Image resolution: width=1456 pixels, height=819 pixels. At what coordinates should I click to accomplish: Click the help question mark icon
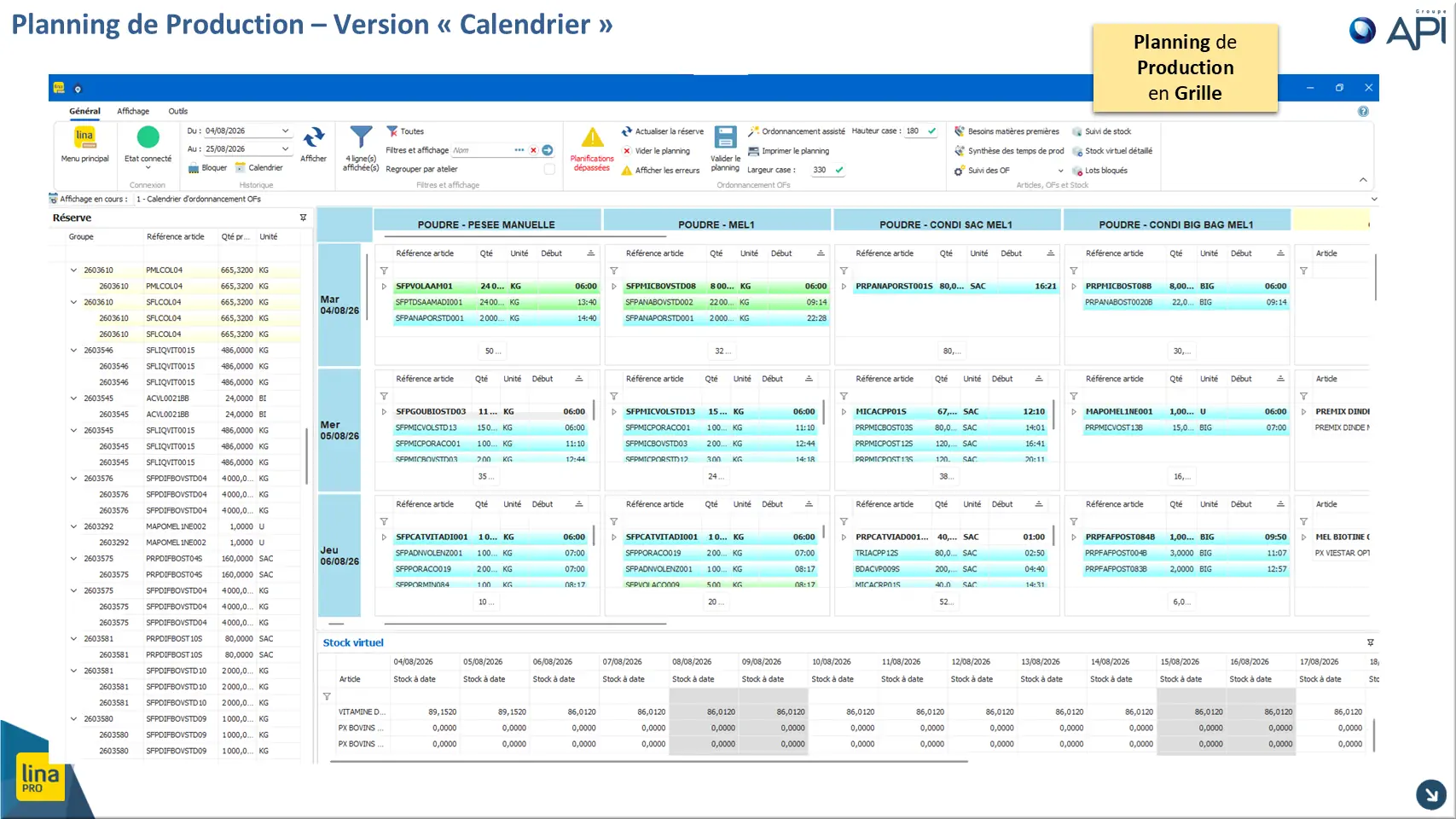[x=1363, y=112]
